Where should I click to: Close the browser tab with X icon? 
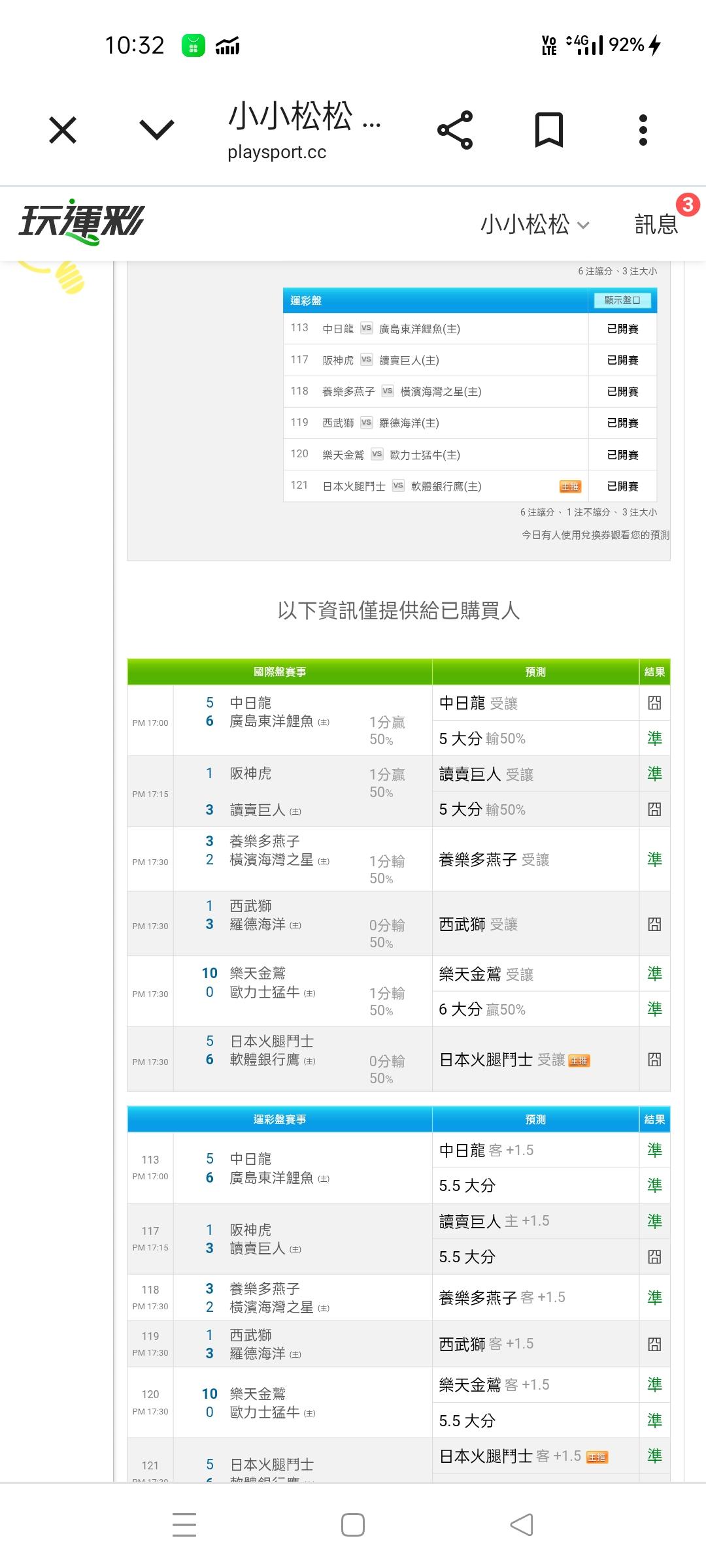tap(63, 129)
